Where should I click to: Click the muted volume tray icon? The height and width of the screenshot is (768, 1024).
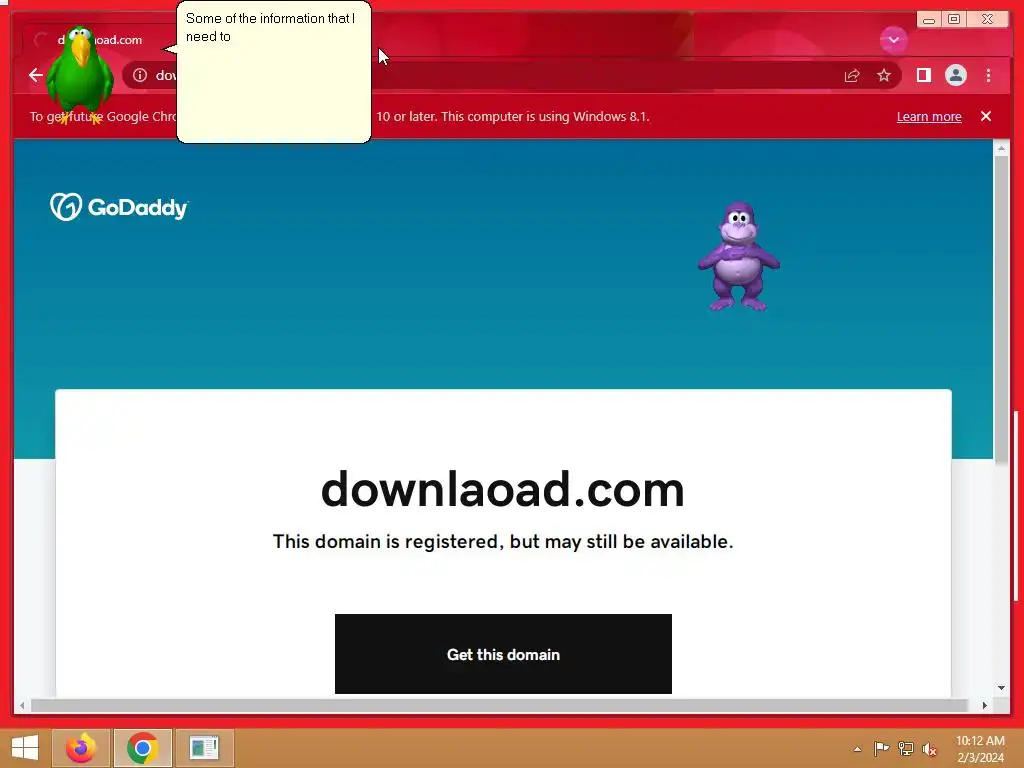coord(929,749)
